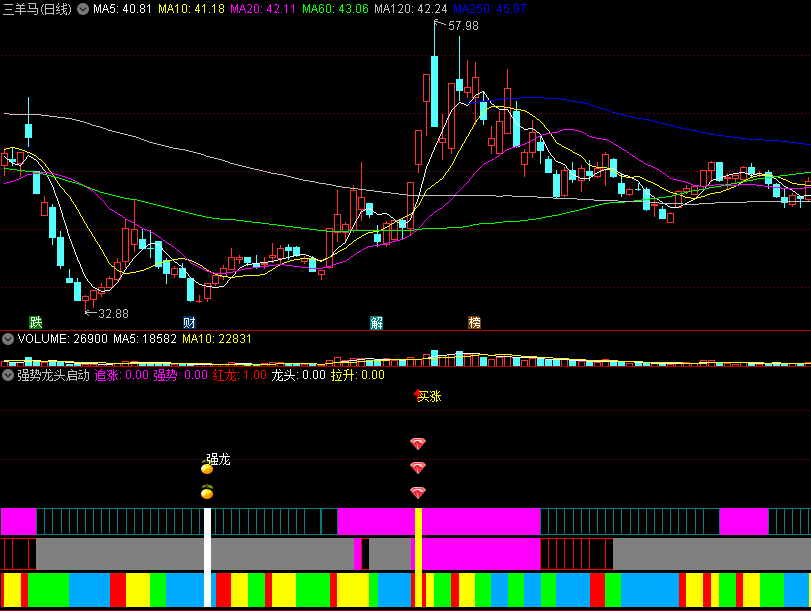Click the bottom red diamond signal icon
Image resolution: width=811 pixels, height=611 pixels.
point(418,492)
